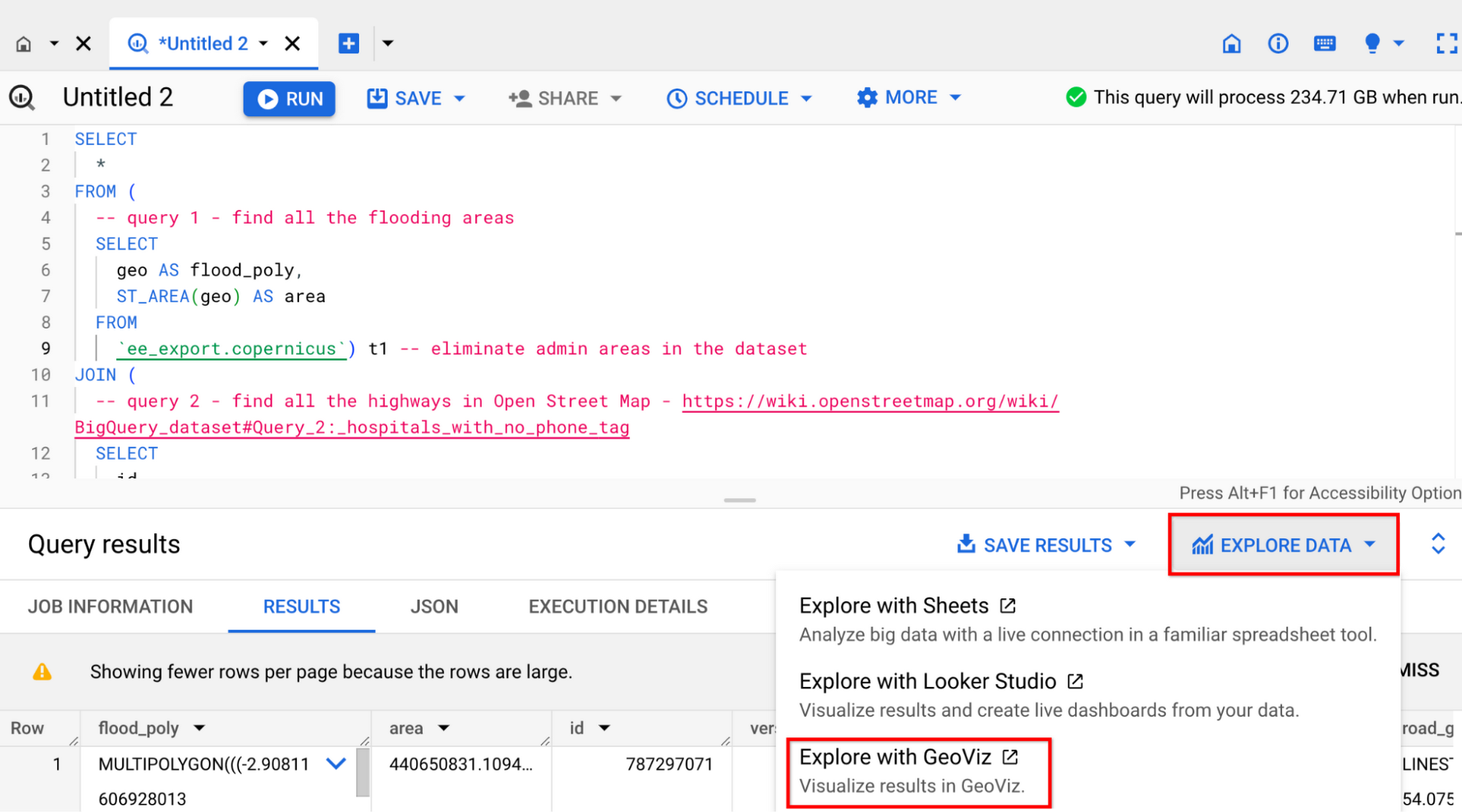1462x812 pixels.
Task: Select the *Untitled 2 query tab
Action: (x=203, y=44)
